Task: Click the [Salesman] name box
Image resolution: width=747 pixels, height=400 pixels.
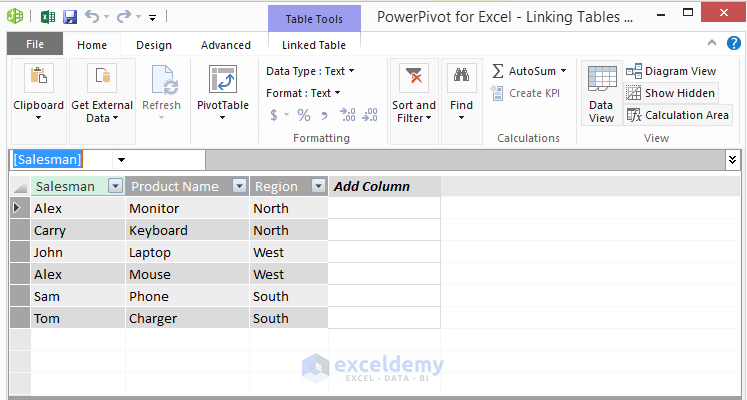Action: 61,160
